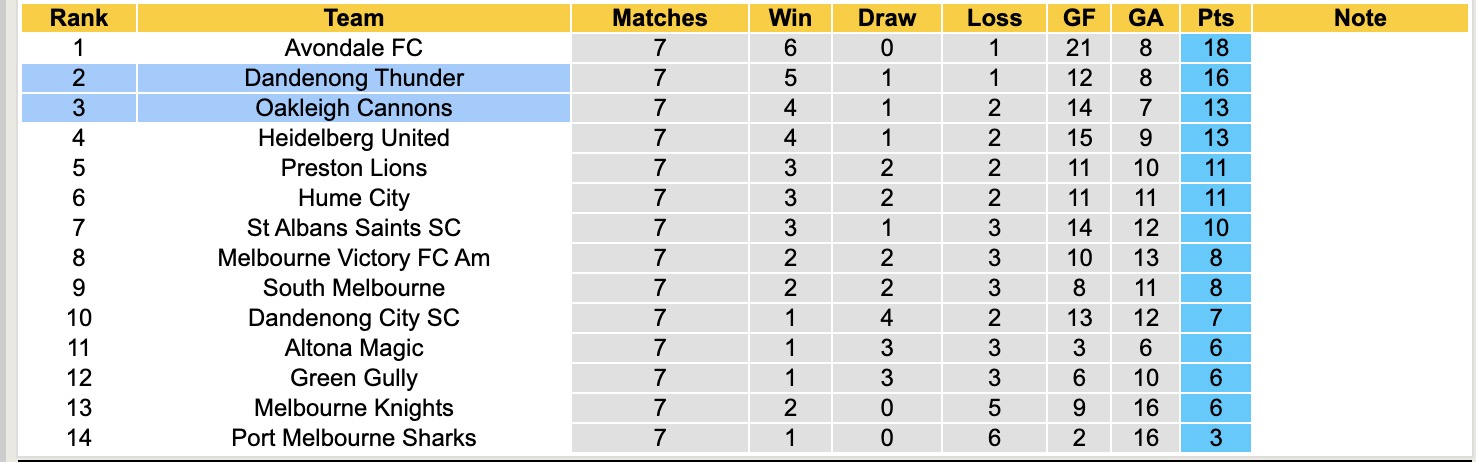This screenshot has height=462, width=1476.
Task: Open Melbourne Victory FC Am entry
Action: pyautogui.click(x=353, y=258)
